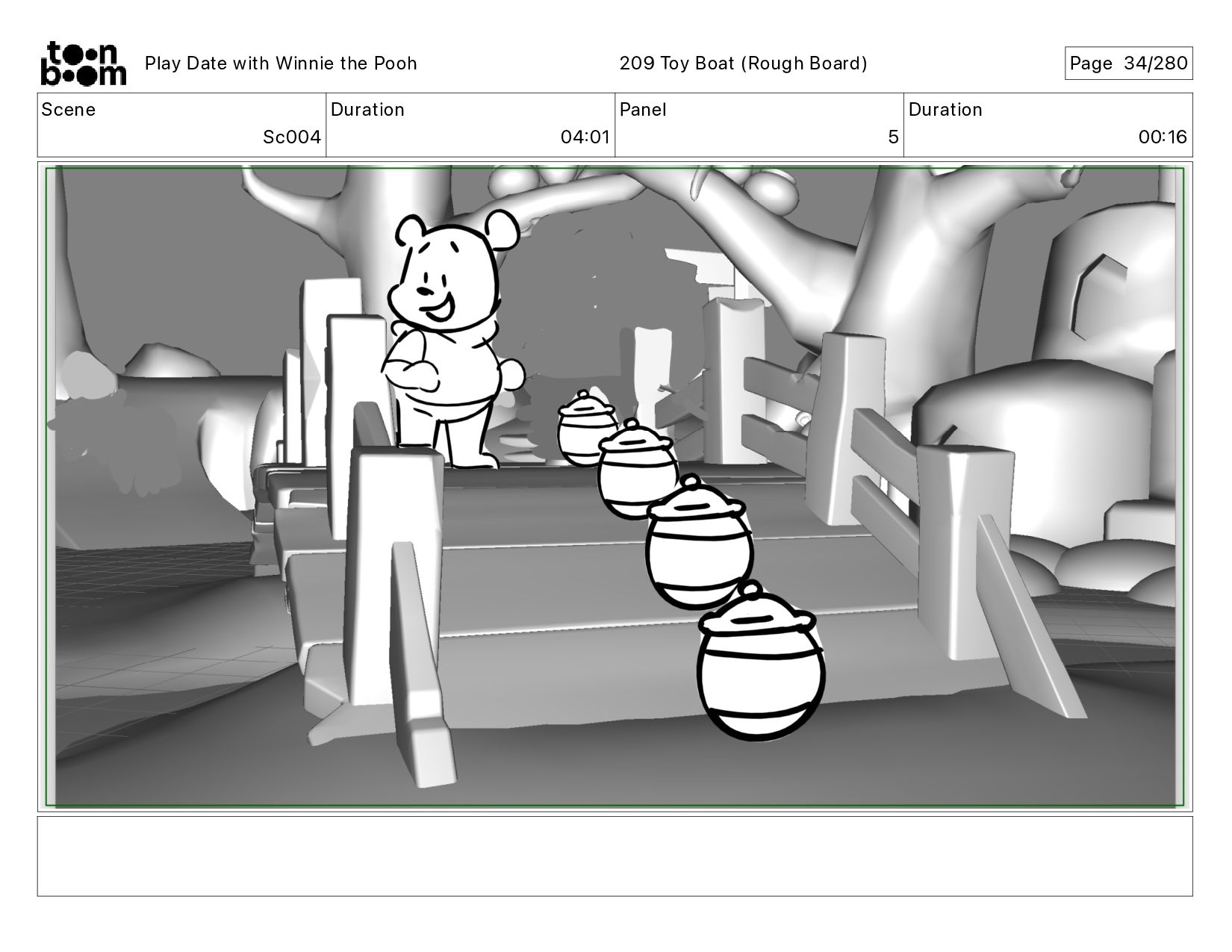The height and width of the screenshot is (952, 1232).
Task: Select the episode text "209 Toy Boat (Rough Board)"
Action: pos(743,63)
